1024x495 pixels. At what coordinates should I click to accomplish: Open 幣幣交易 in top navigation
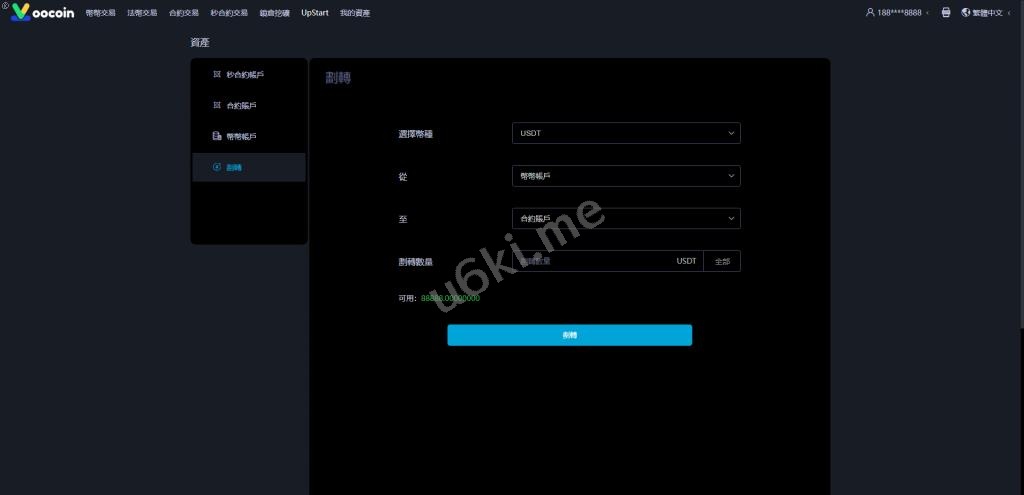pyautogui.click(x=101, y=13)
